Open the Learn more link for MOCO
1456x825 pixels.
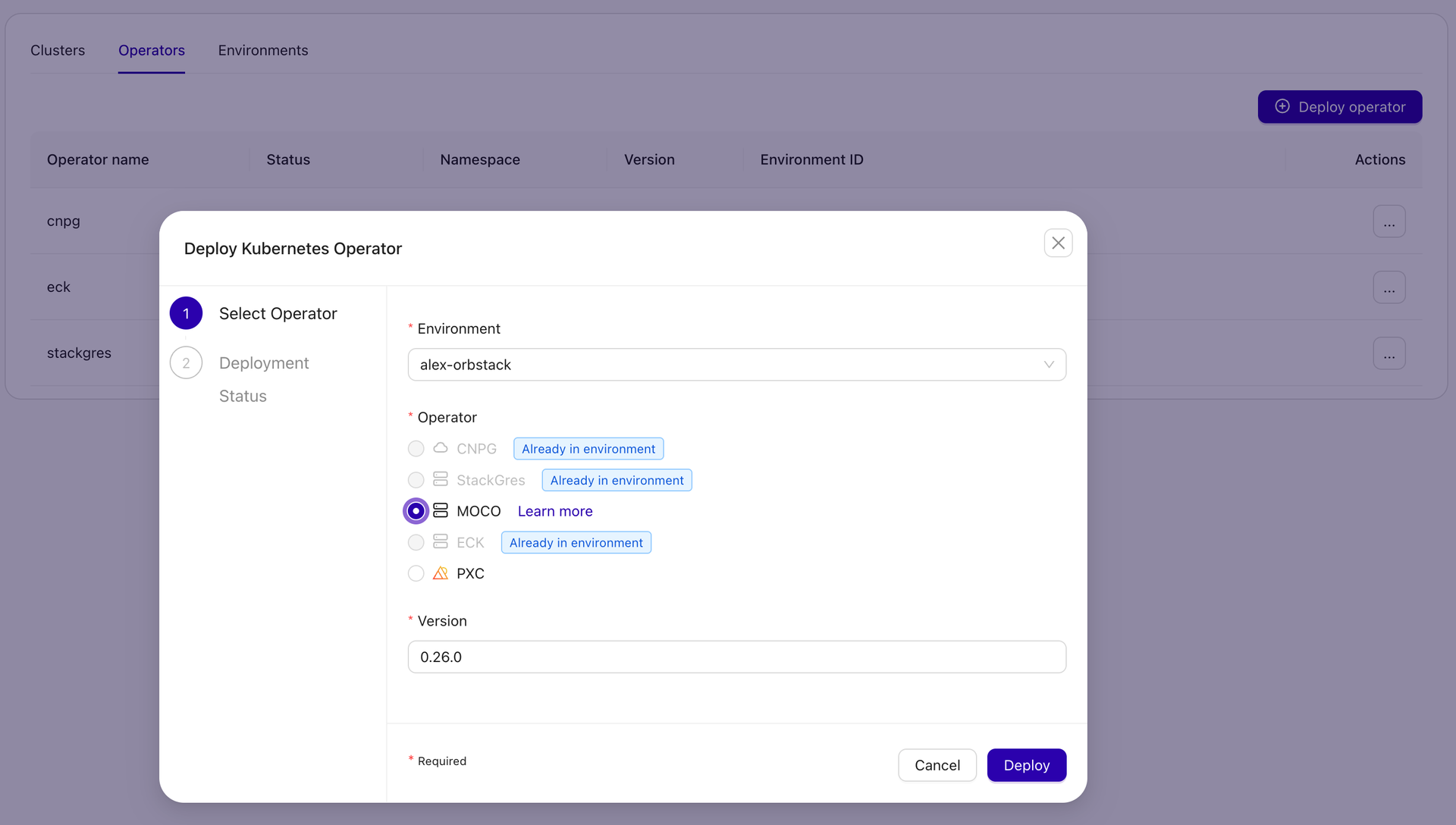[554, 511]
